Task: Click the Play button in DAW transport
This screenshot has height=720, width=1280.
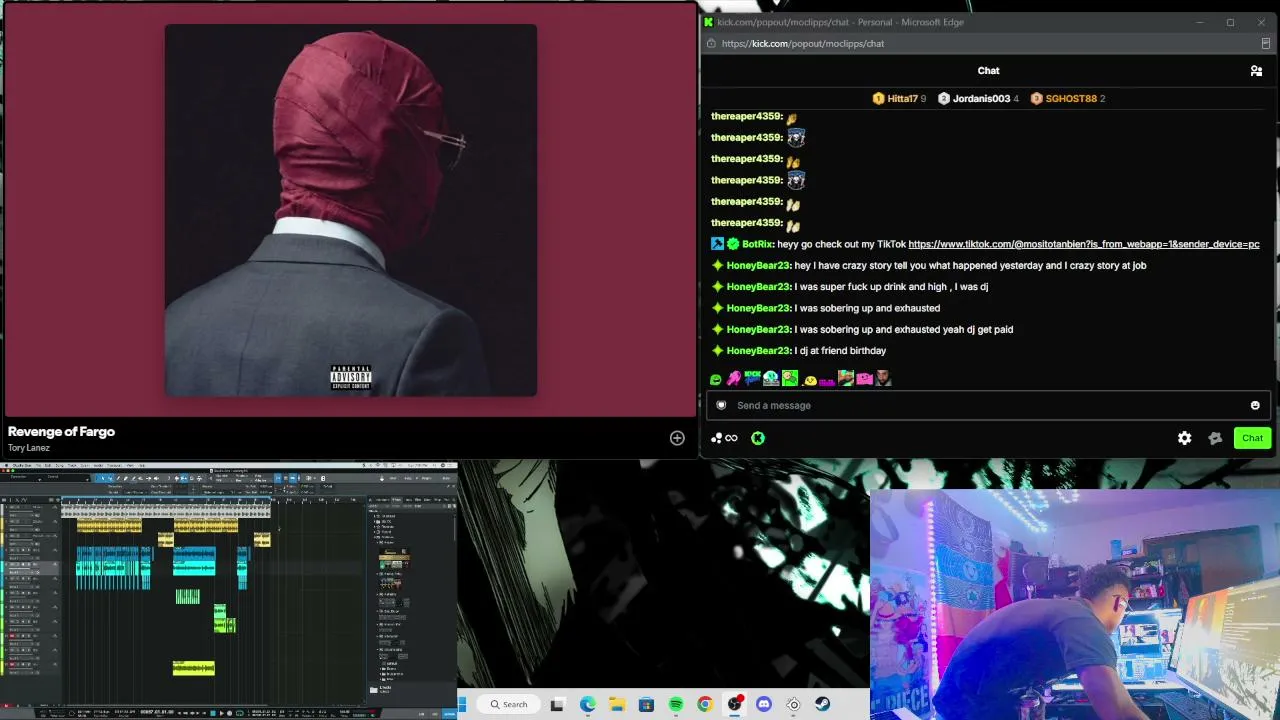Action: (221, 713)
